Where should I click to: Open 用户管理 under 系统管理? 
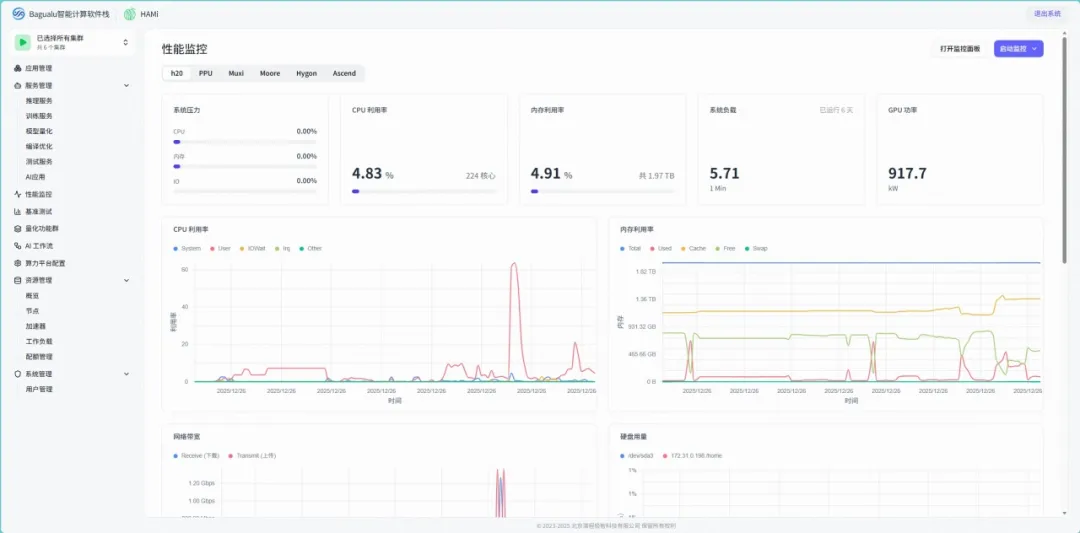coord(39,389)
